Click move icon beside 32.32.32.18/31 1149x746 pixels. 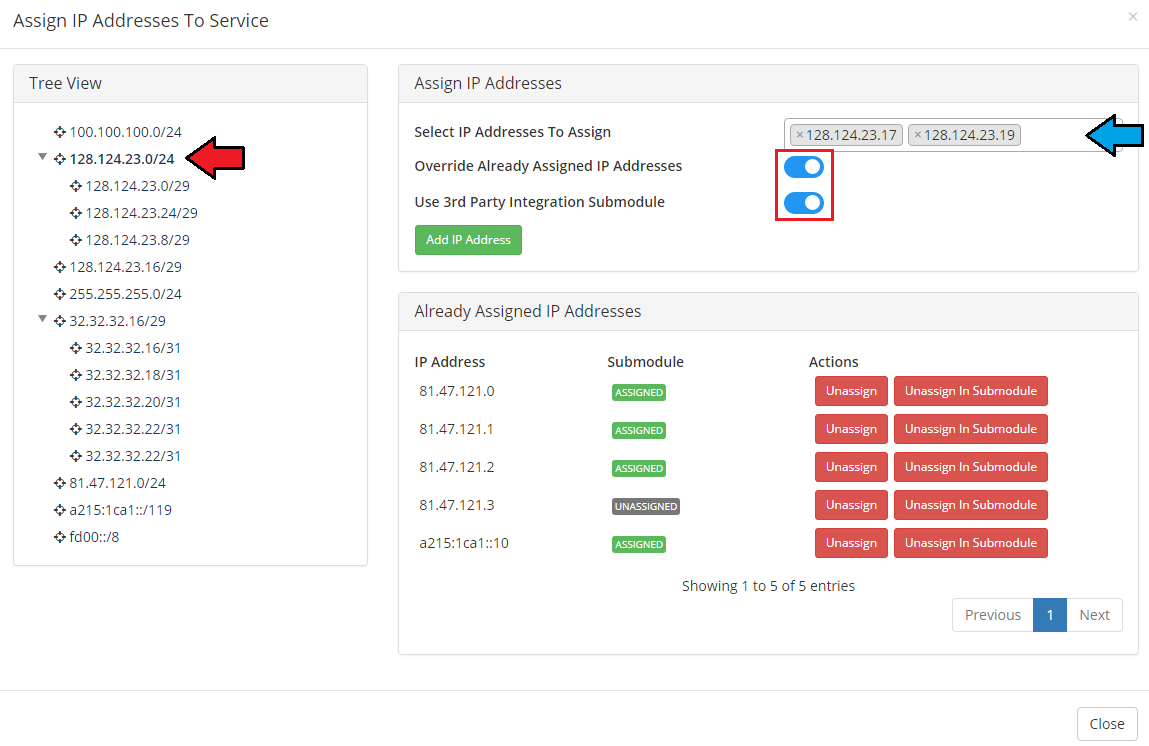tap(75, 375)
